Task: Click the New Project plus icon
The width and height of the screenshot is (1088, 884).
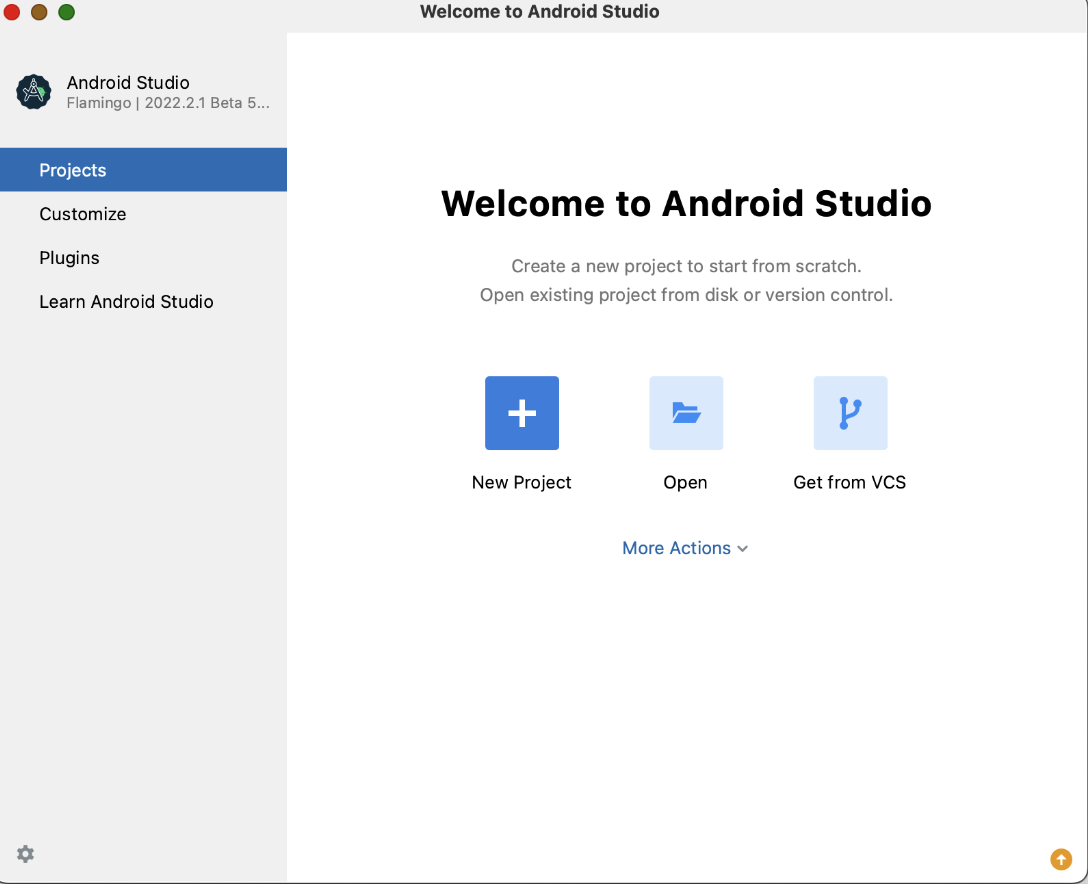Action: coord(522,413)
